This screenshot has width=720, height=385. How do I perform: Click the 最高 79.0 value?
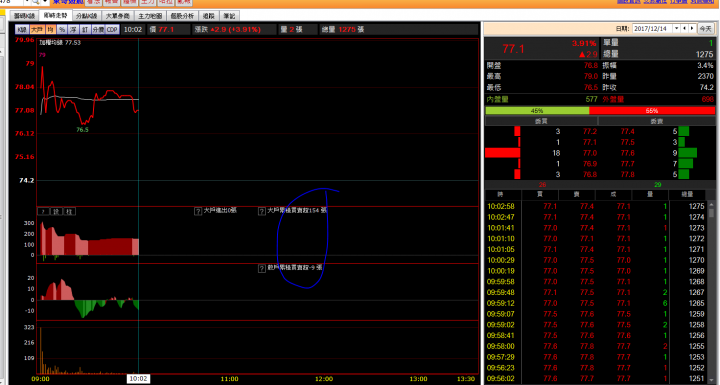click(591, 76)
